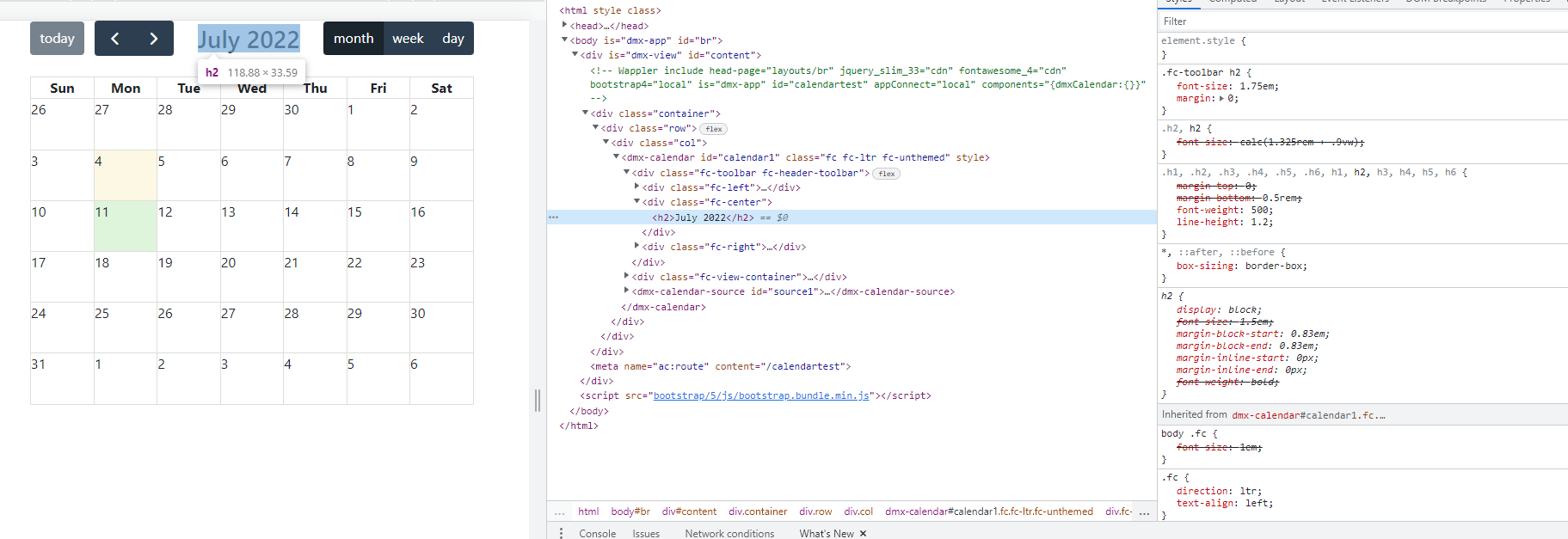Select the div#content breadcrumb

(689, 511)
